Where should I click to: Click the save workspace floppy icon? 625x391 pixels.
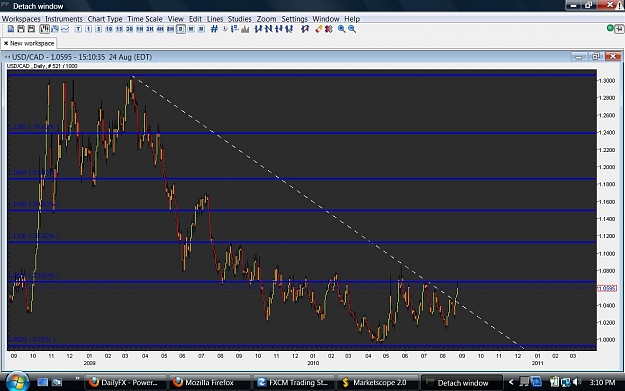click(x=31, y=29)
